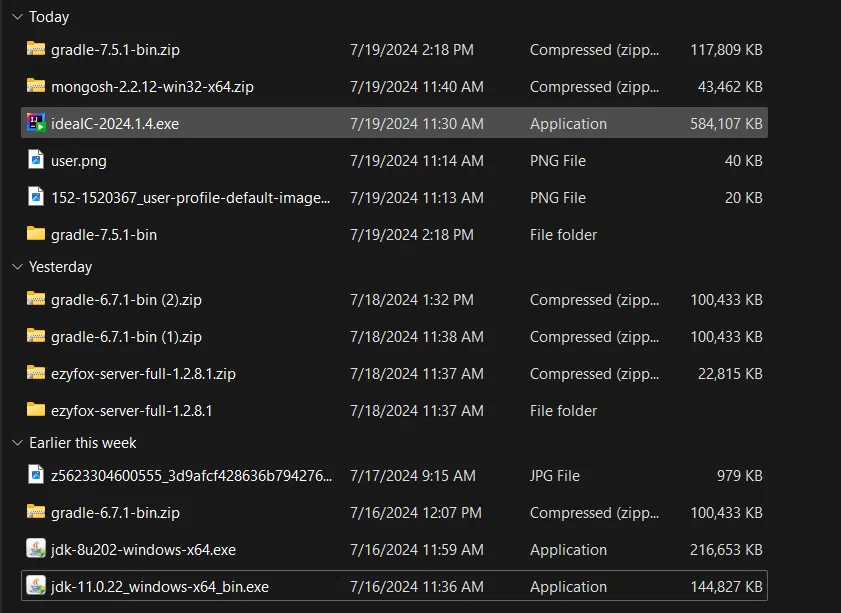Click the Java icon of jdk-11.0.22_windows-x64_bin.exe
This screenshot has height=613, width=841.
click(x=36, y=586)
